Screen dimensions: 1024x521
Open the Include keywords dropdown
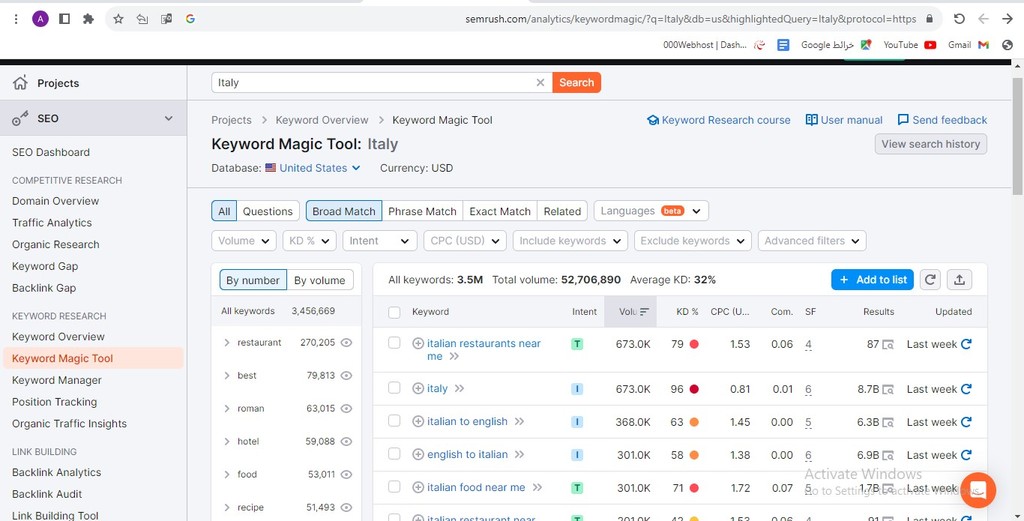pos(570,240)
